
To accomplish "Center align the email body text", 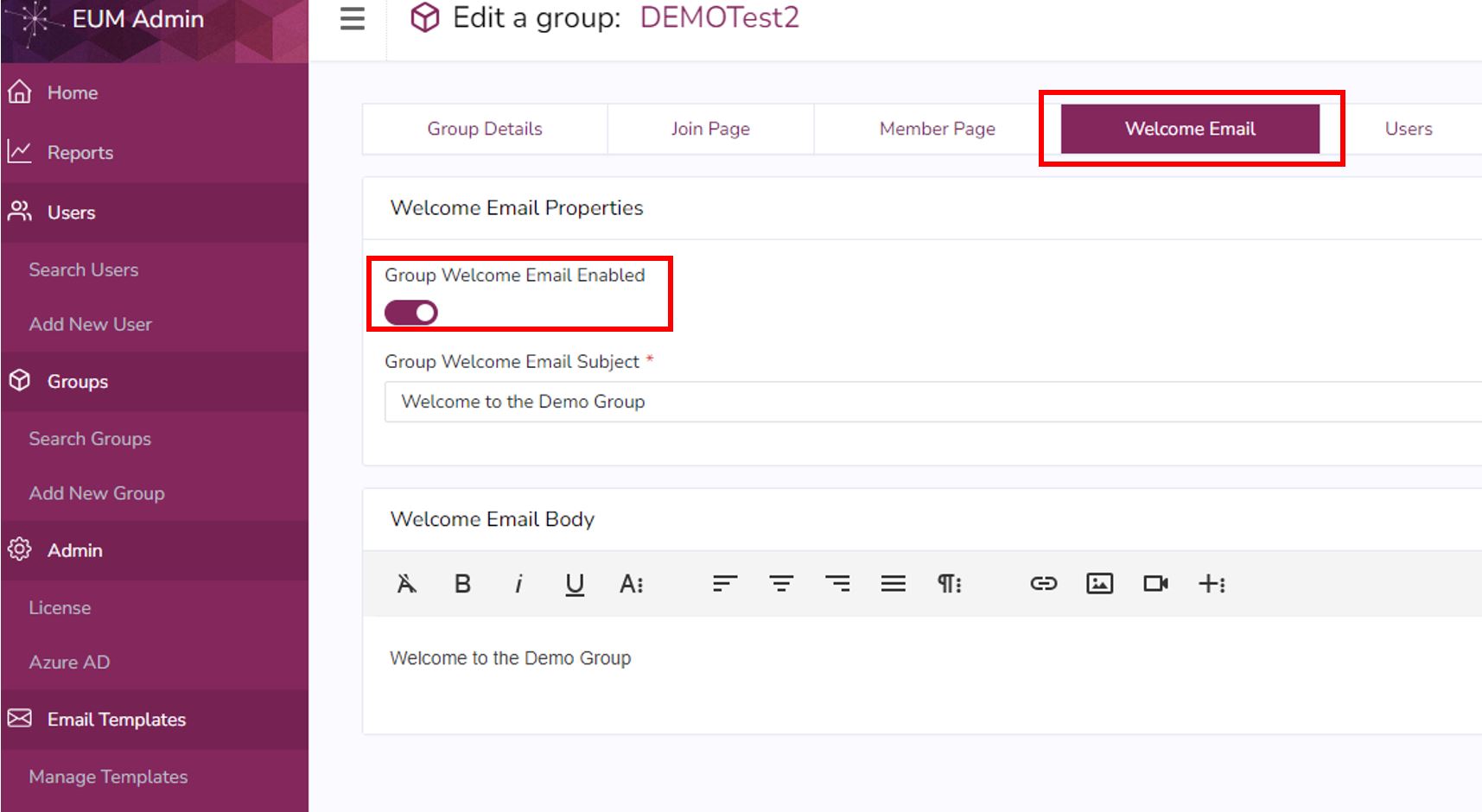I will click(781, 583).
